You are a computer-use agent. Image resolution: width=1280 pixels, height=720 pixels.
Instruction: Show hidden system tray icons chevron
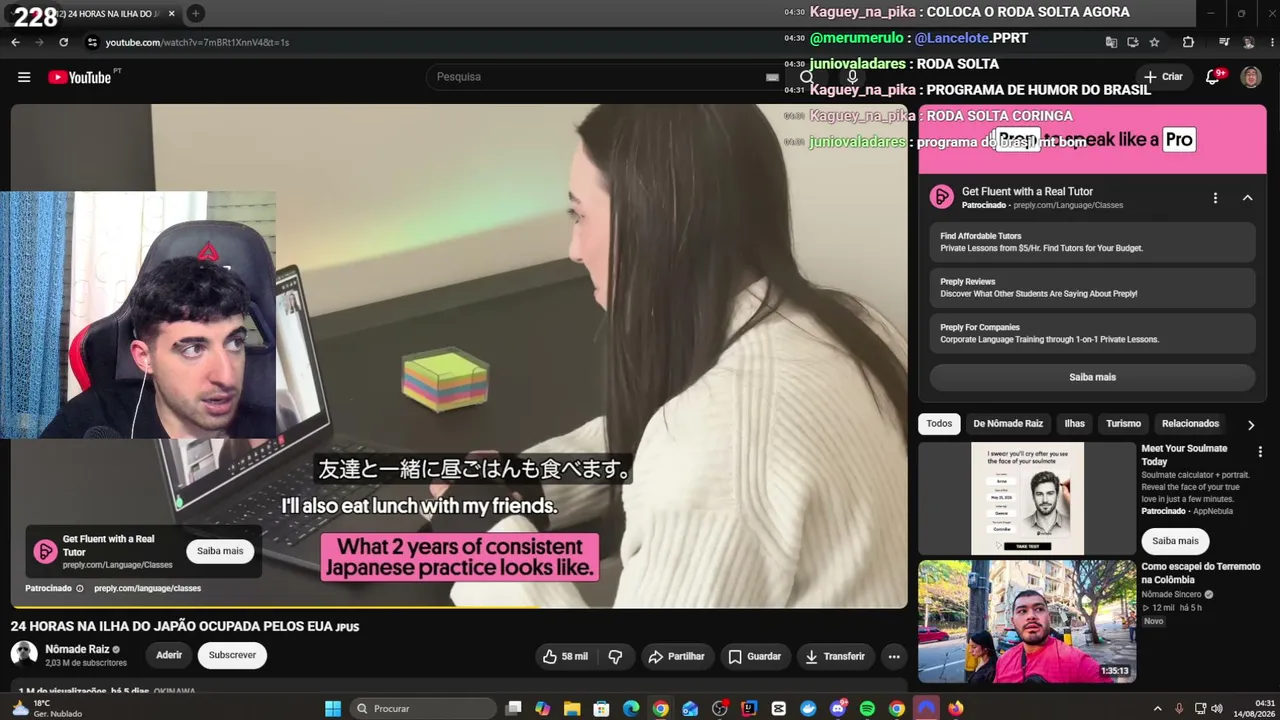click(x=1157, y=708)
